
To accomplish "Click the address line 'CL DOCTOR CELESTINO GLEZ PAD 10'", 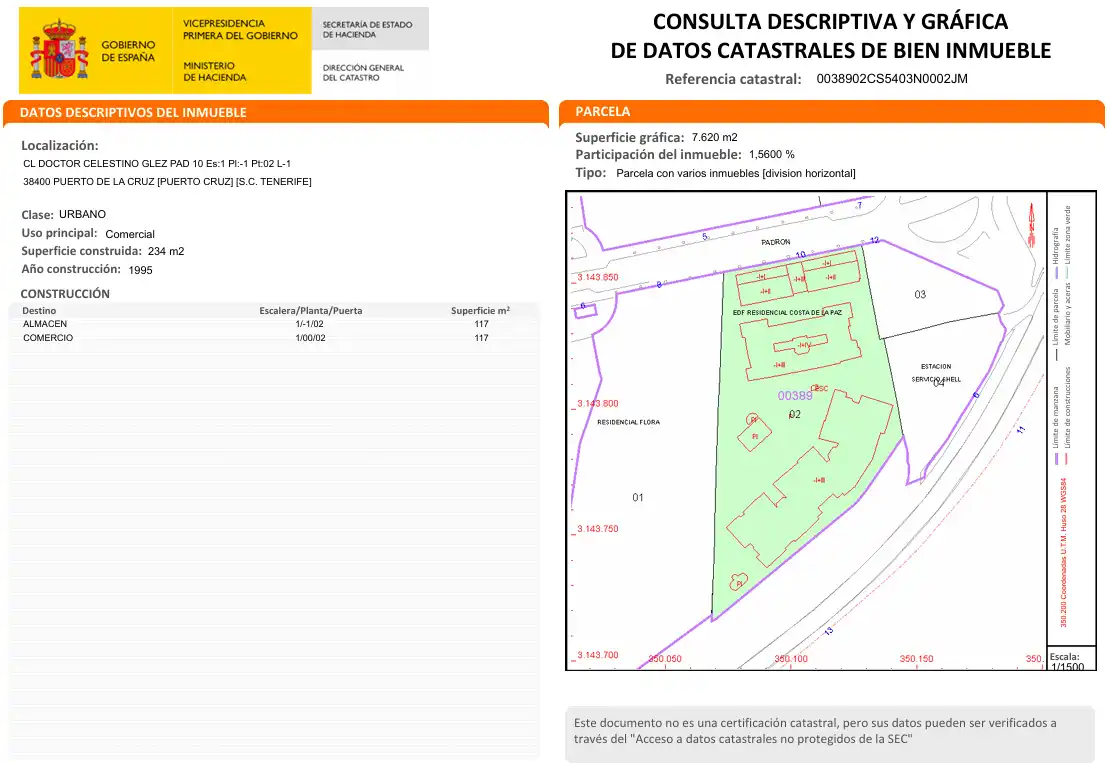I will coord(157,164).
